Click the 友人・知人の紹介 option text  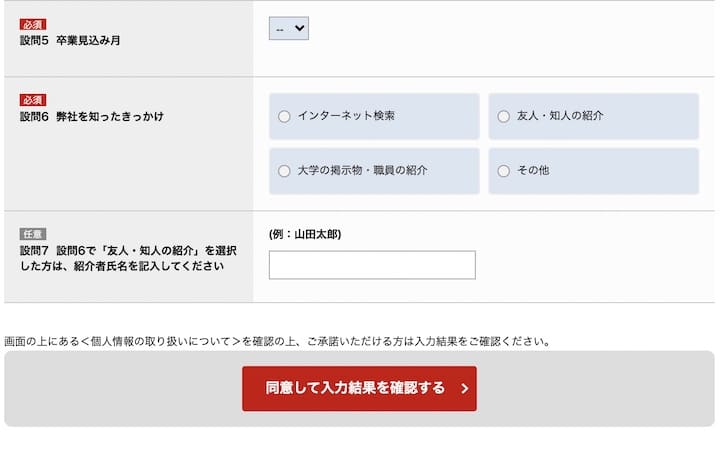[560, 116]
